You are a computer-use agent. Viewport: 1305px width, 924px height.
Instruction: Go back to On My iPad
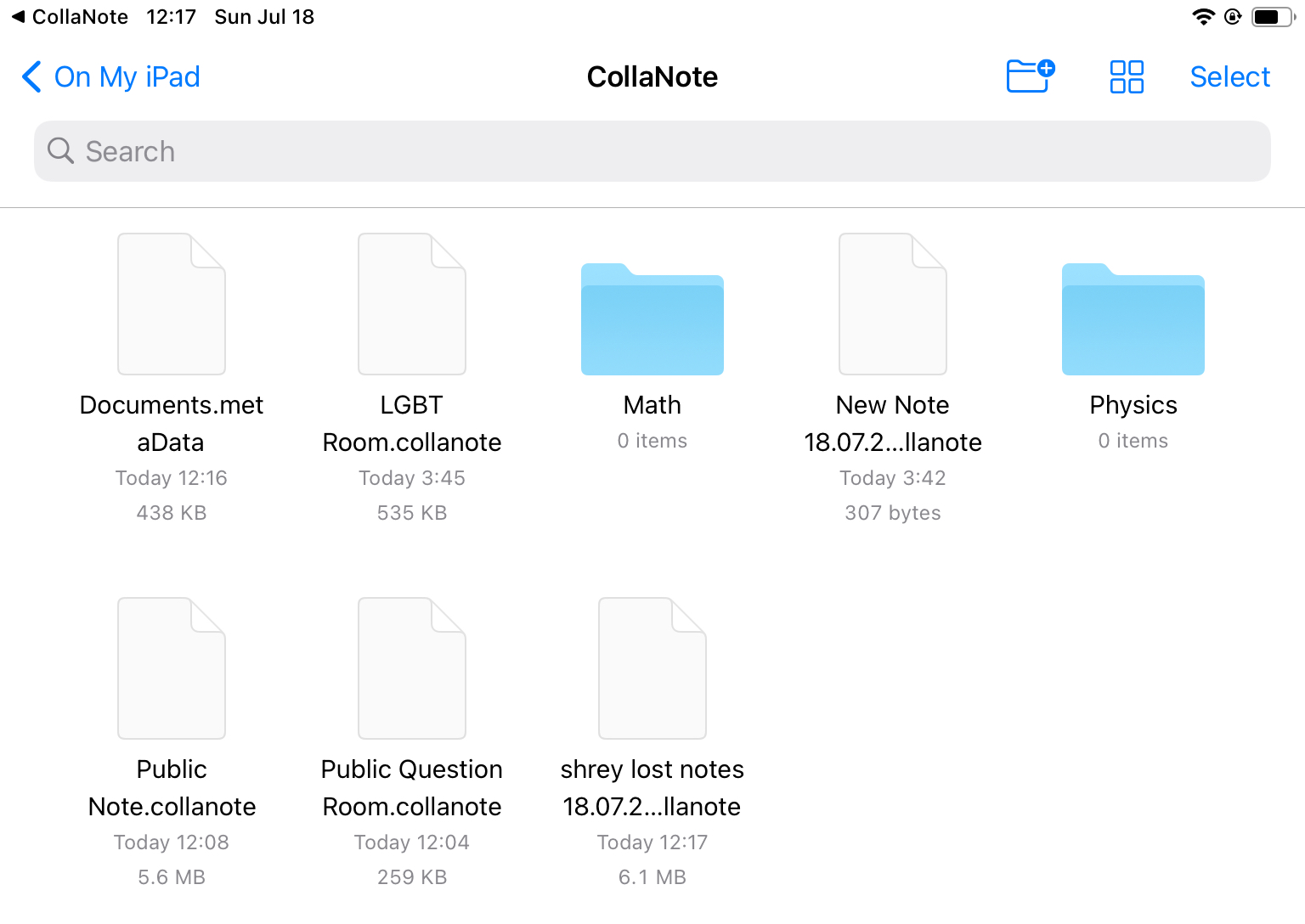[x=110, y=76]
